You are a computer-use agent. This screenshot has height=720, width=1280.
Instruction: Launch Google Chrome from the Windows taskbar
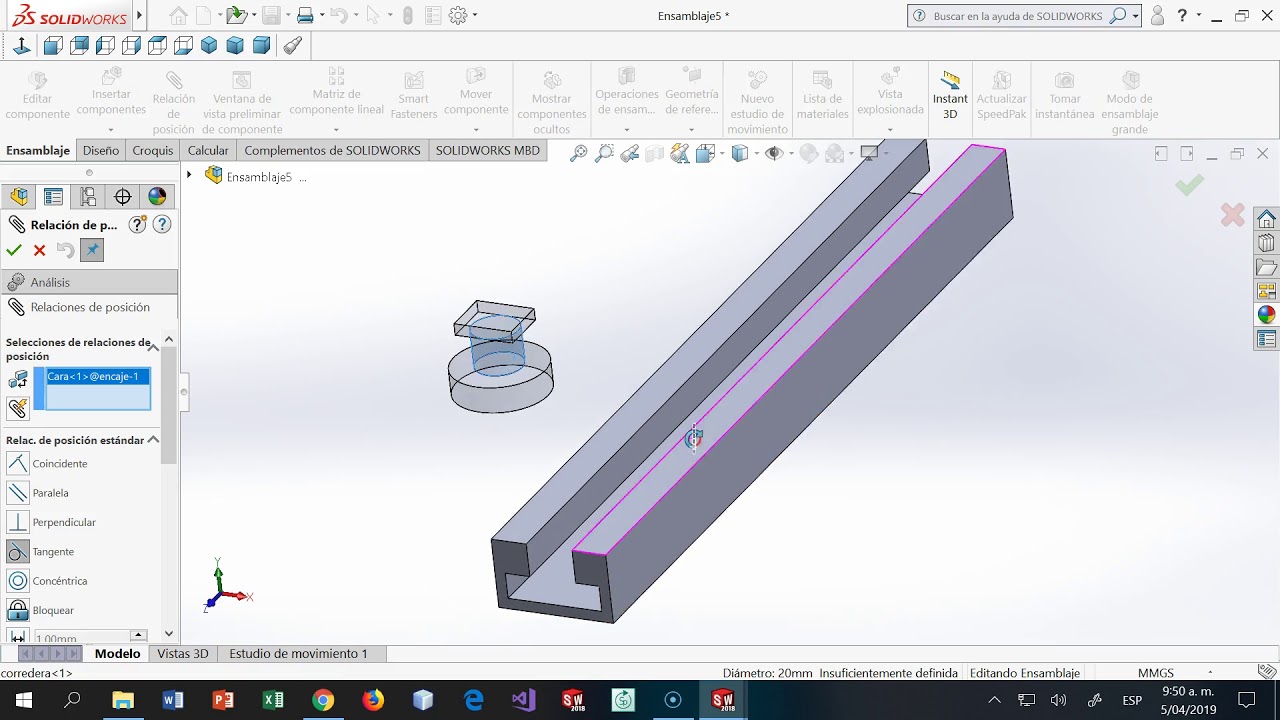(x=323, y=700)
